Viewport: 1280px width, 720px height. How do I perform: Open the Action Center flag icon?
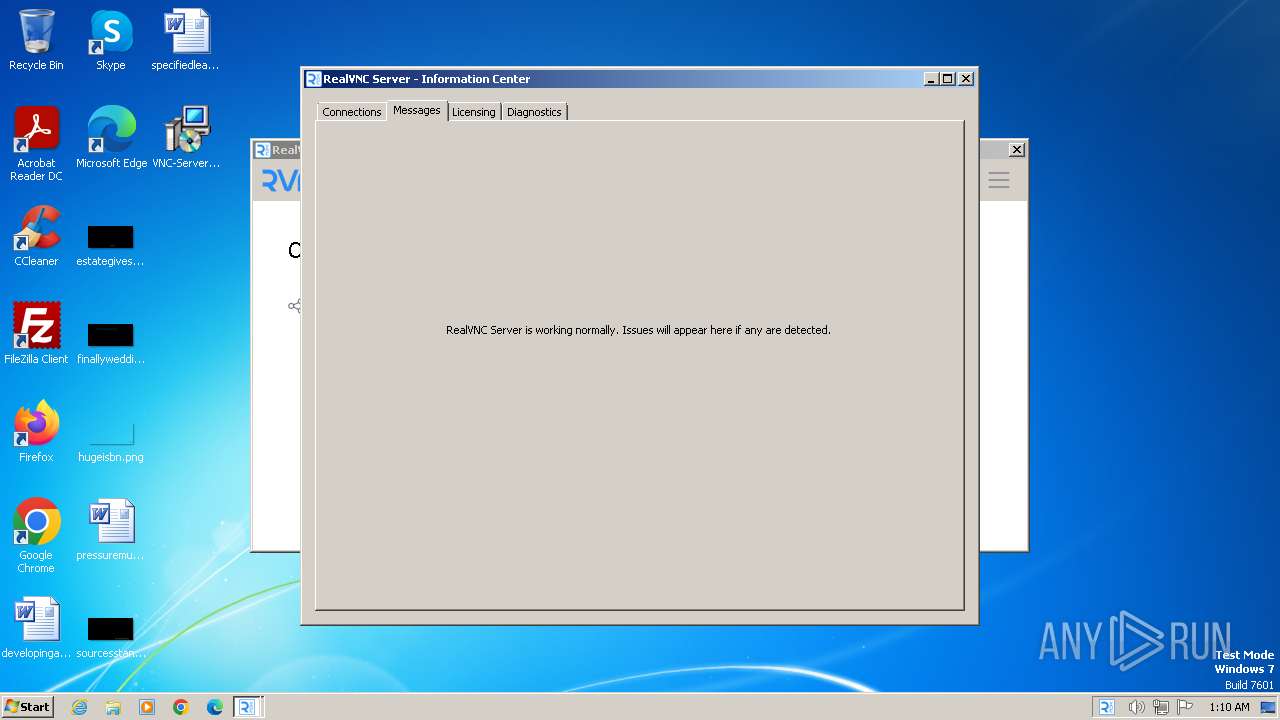point(1185,707)
